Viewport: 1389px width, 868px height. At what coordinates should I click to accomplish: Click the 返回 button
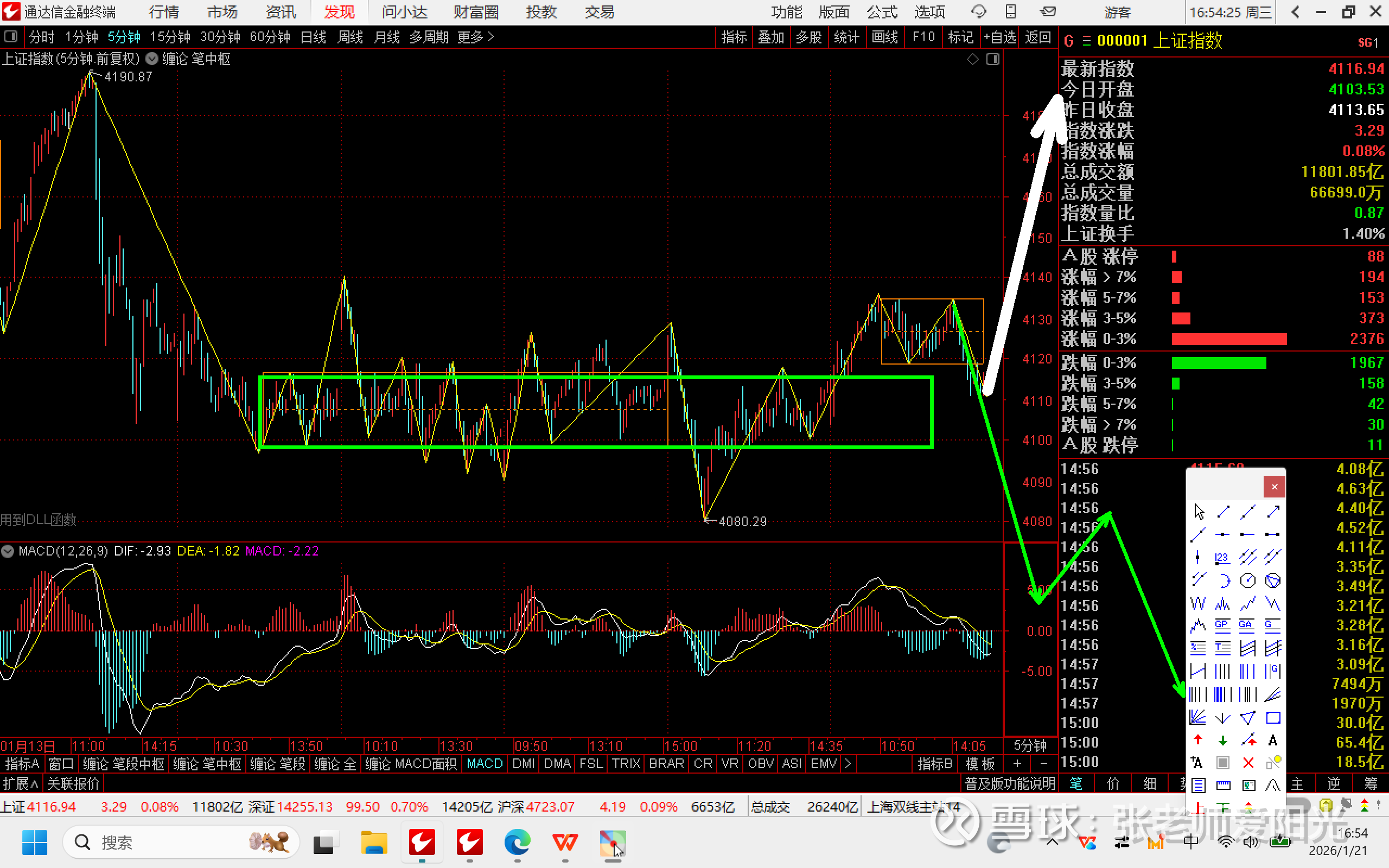point(1038,37)
